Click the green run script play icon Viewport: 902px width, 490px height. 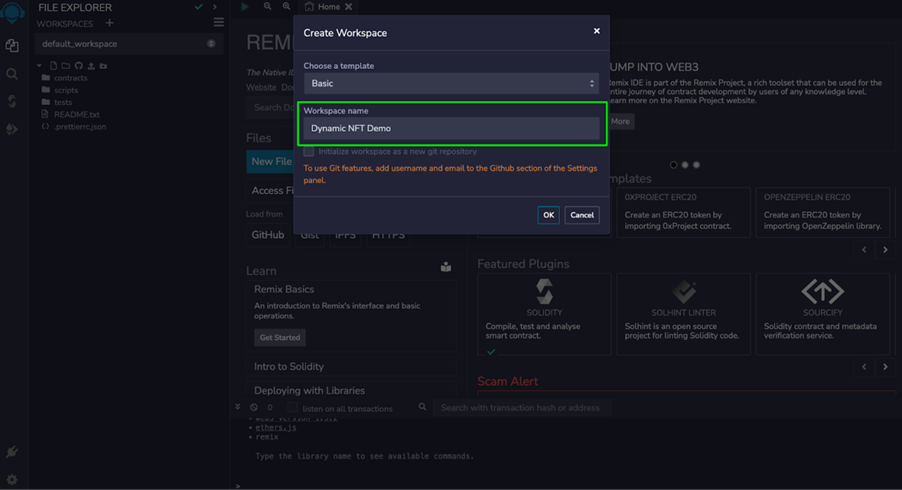245,6
